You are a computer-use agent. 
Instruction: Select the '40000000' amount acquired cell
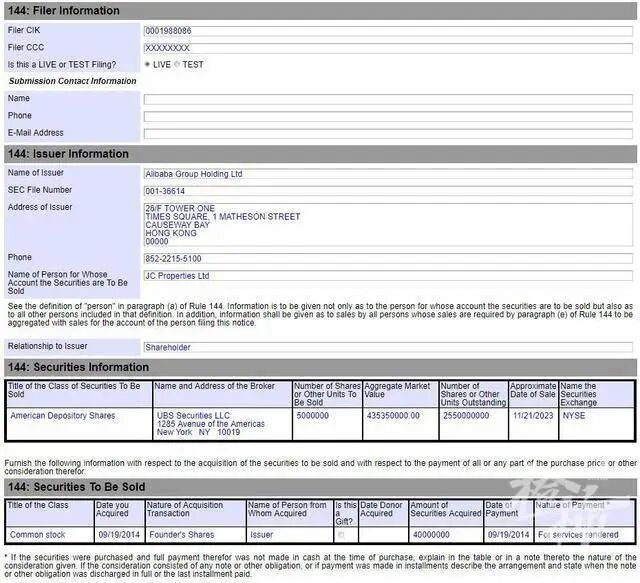click(446, 535)
